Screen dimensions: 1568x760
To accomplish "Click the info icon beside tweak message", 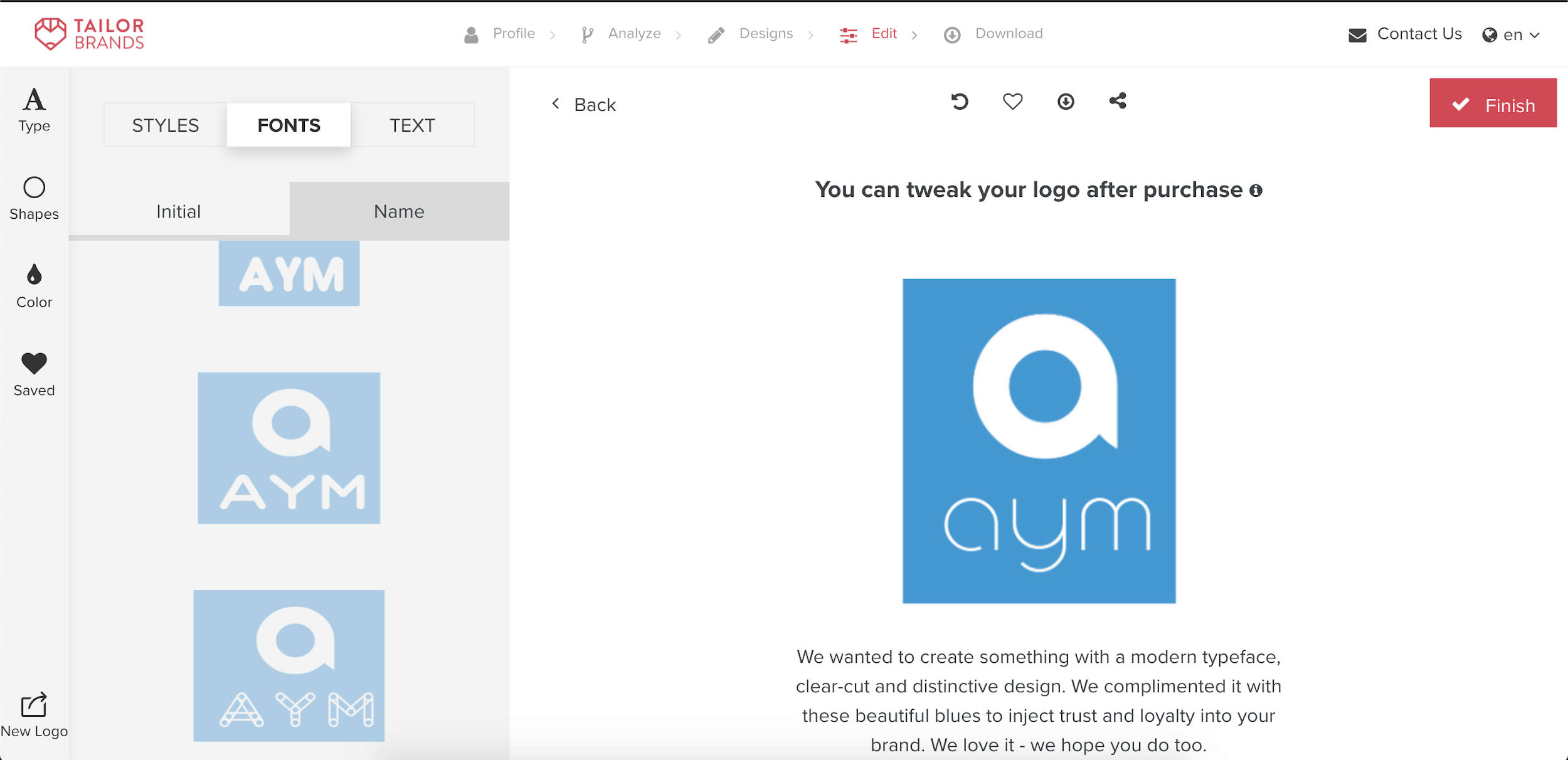I will click(1256, 191).
